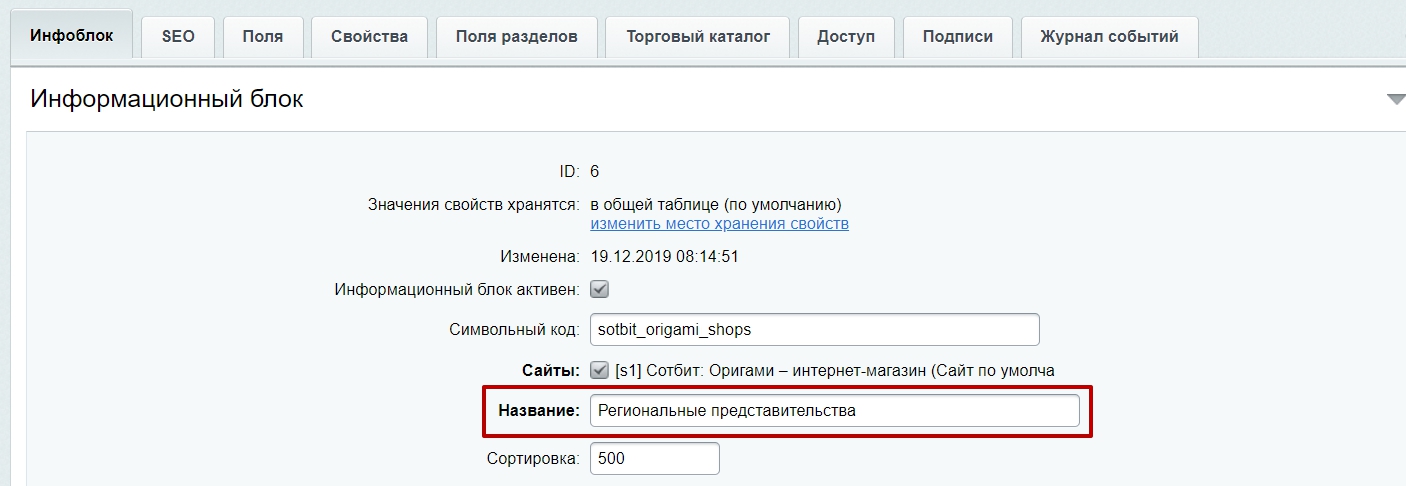Go to the Свойства tab
The image size is (1406, 486).
click(370, 37)
